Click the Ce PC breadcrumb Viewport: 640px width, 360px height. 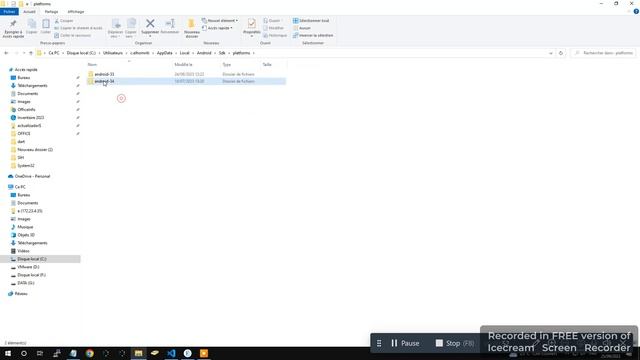(54, 53)
